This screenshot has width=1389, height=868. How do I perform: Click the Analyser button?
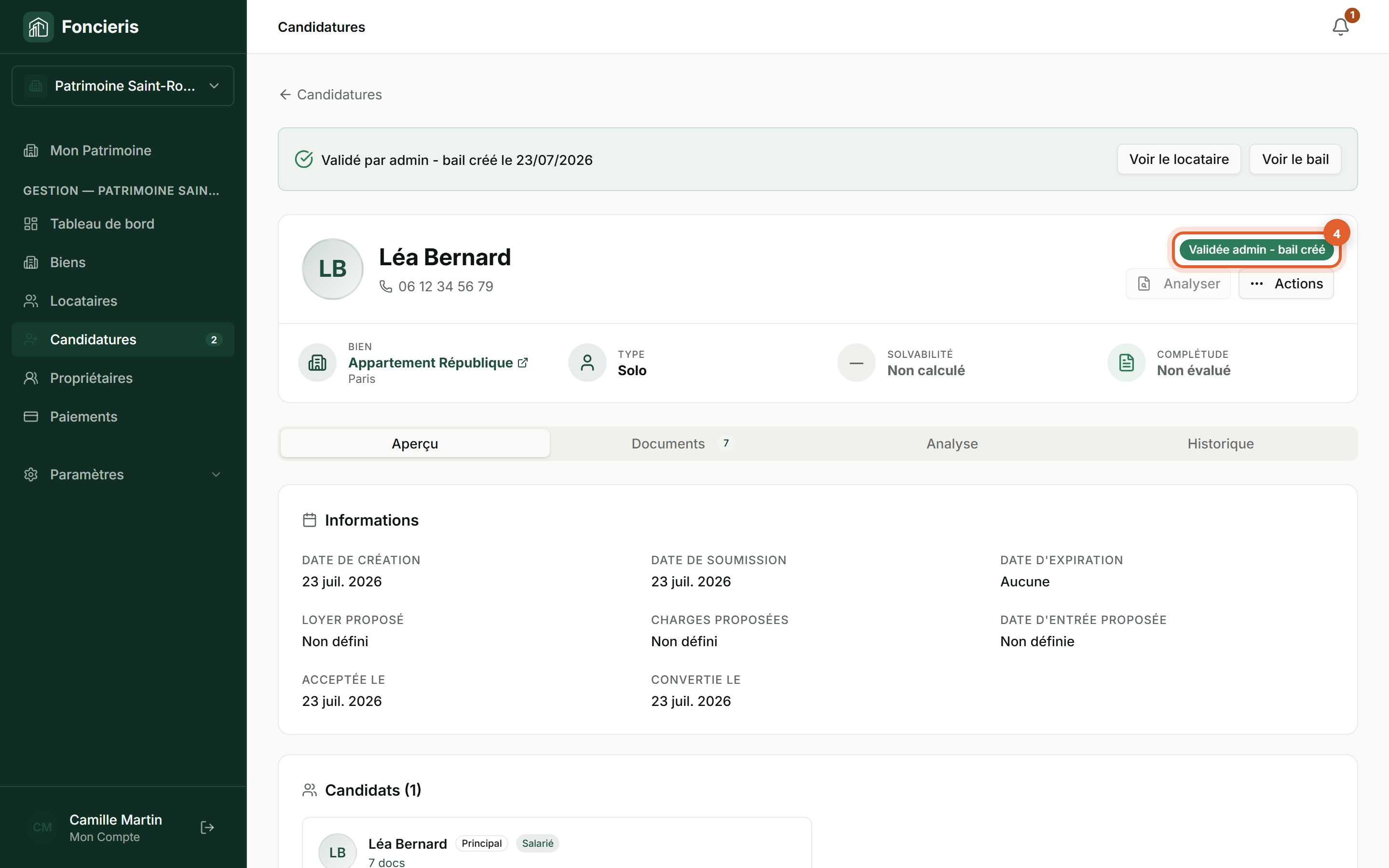point(1178,284)
